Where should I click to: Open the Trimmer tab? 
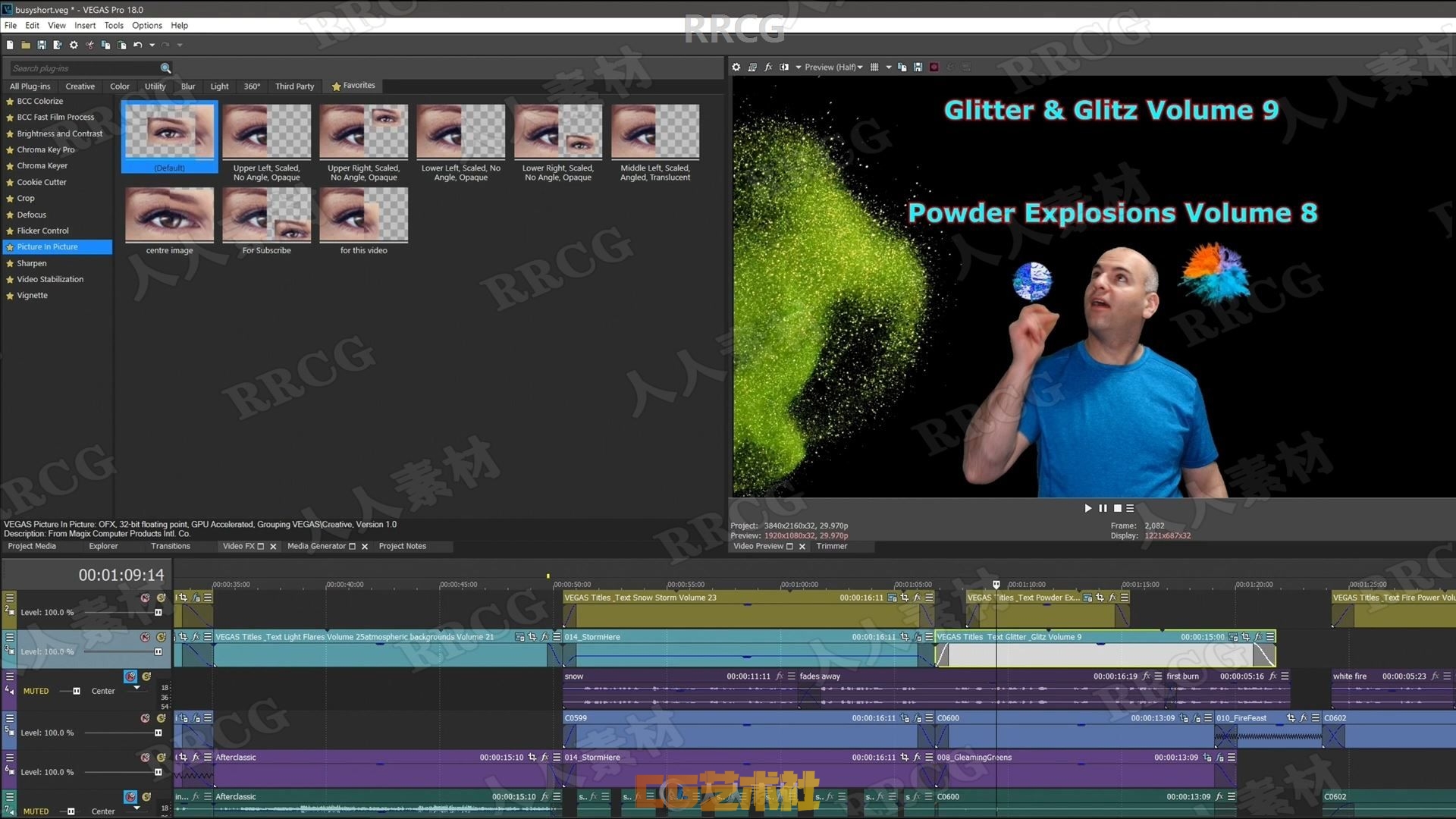coord(832,546)
